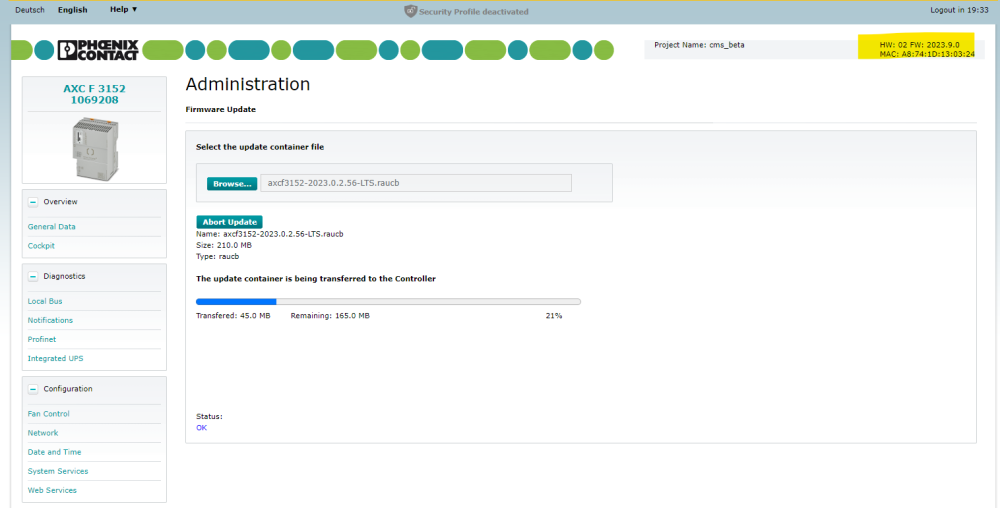The height and width of the screenshot is (508, 1000).
Task: Open the Help dropdown menu
Action: click(123, 10)
